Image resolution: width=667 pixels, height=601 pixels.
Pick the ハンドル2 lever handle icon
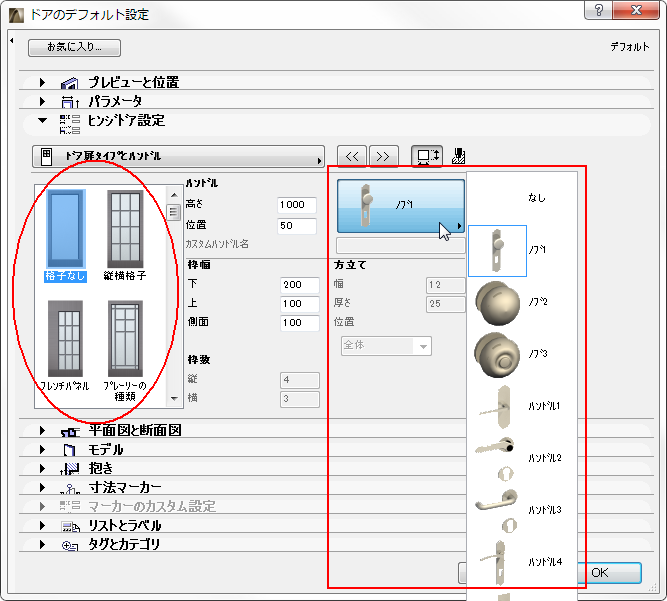click(496, 459)
